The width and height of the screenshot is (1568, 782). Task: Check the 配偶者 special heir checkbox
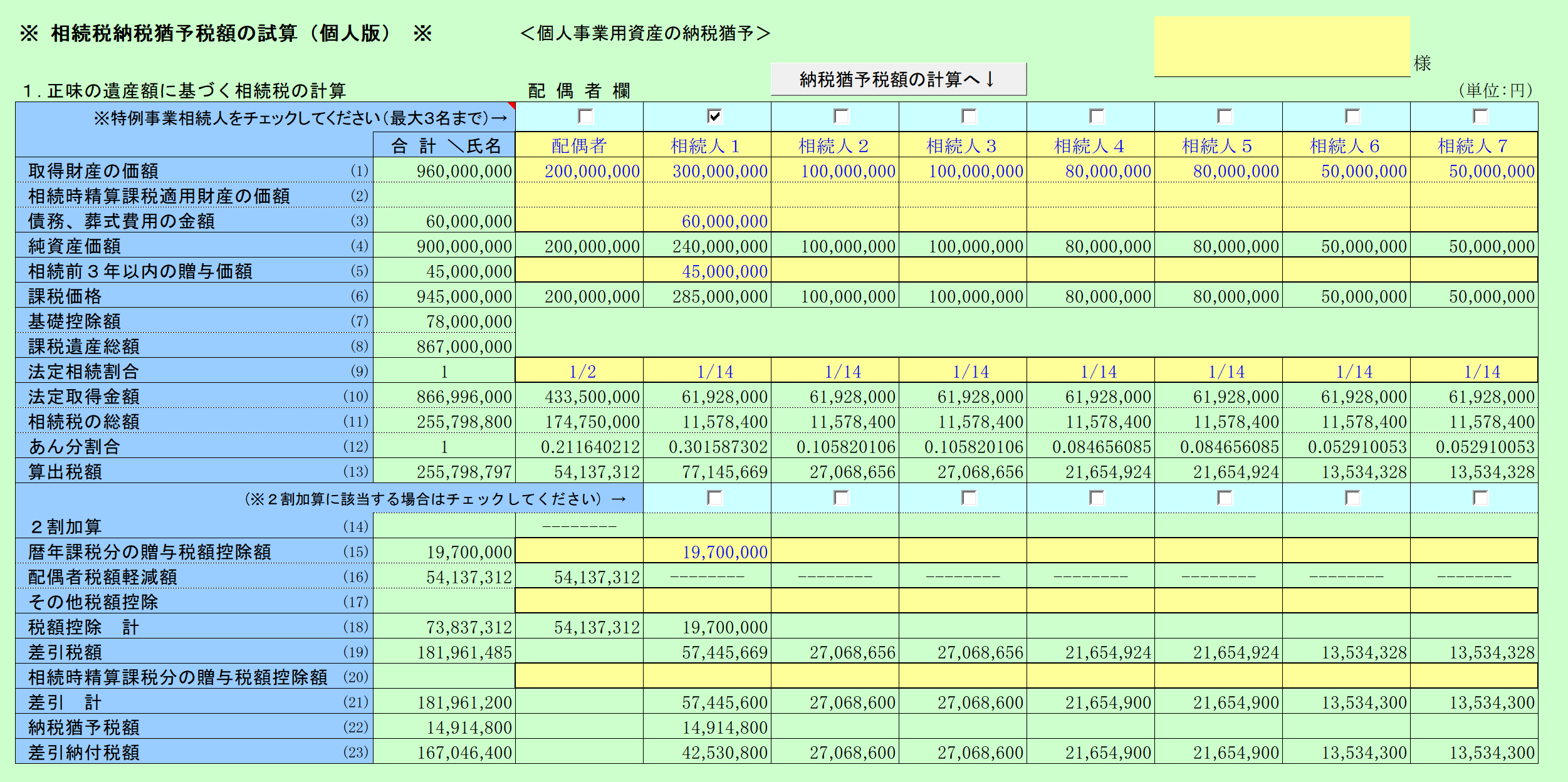[586, 117]
